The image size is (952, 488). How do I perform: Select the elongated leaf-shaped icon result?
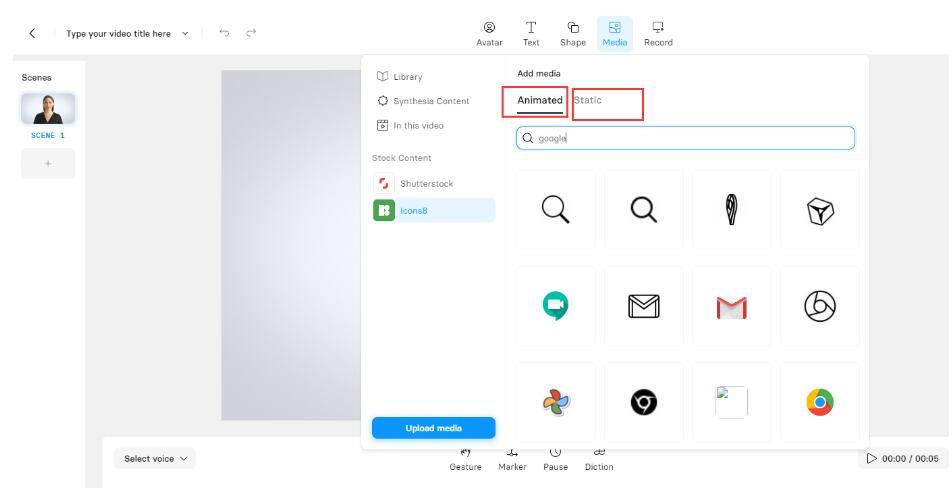click(x=732, y=210)
